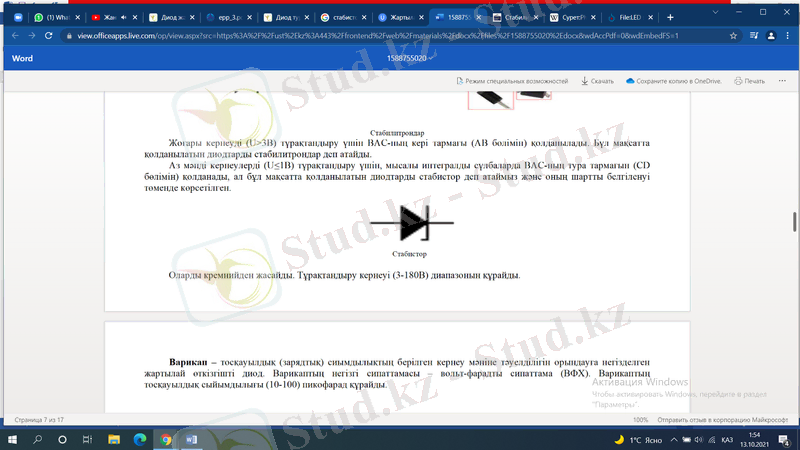Close the File:LED tab
This screenshot has height=450, width=800.
[651, 17]
